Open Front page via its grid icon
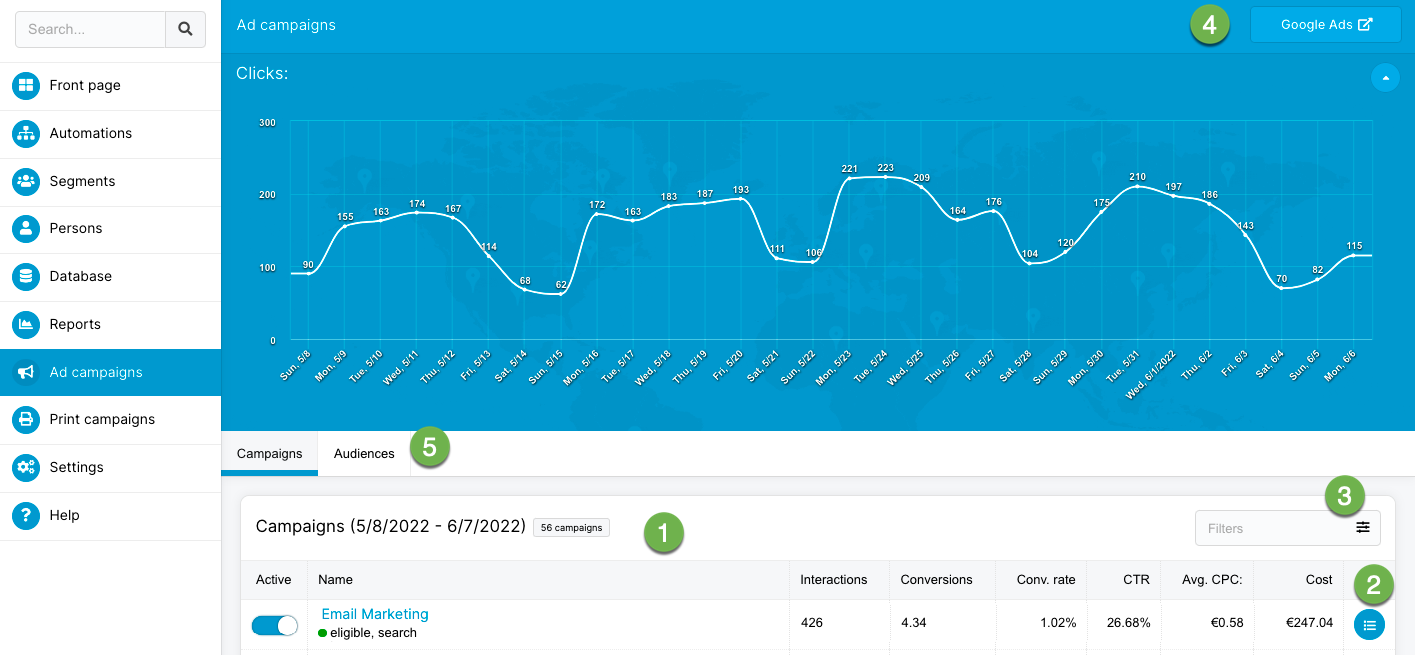1415x655 pixels. [26, 86]
